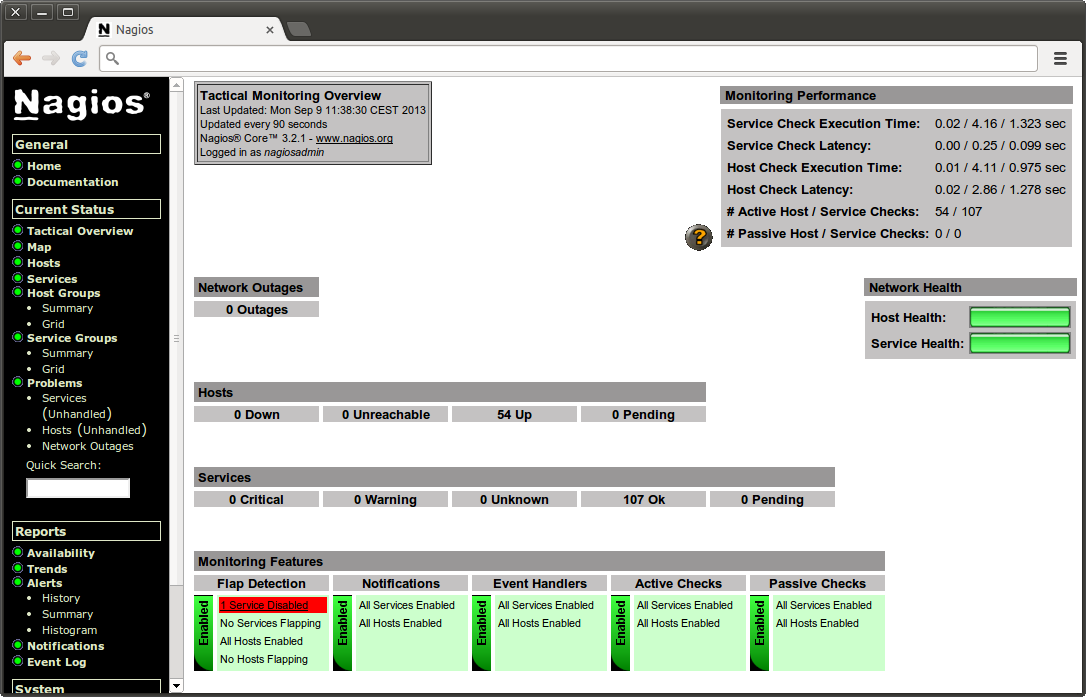This screenshot has height=697, width=1086.
Task: Toggle Flap Detection Enabled indicator
Action: point(204,633)
